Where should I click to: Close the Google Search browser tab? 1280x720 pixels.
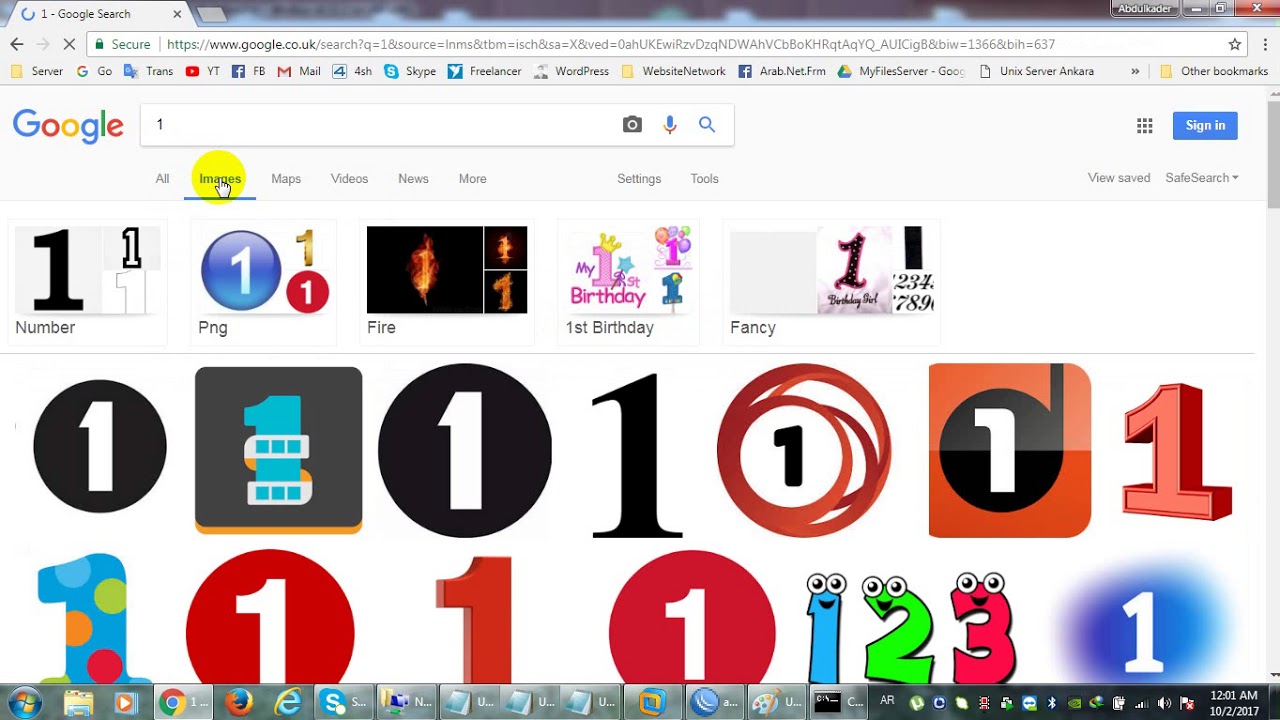[x=177, y=14]
